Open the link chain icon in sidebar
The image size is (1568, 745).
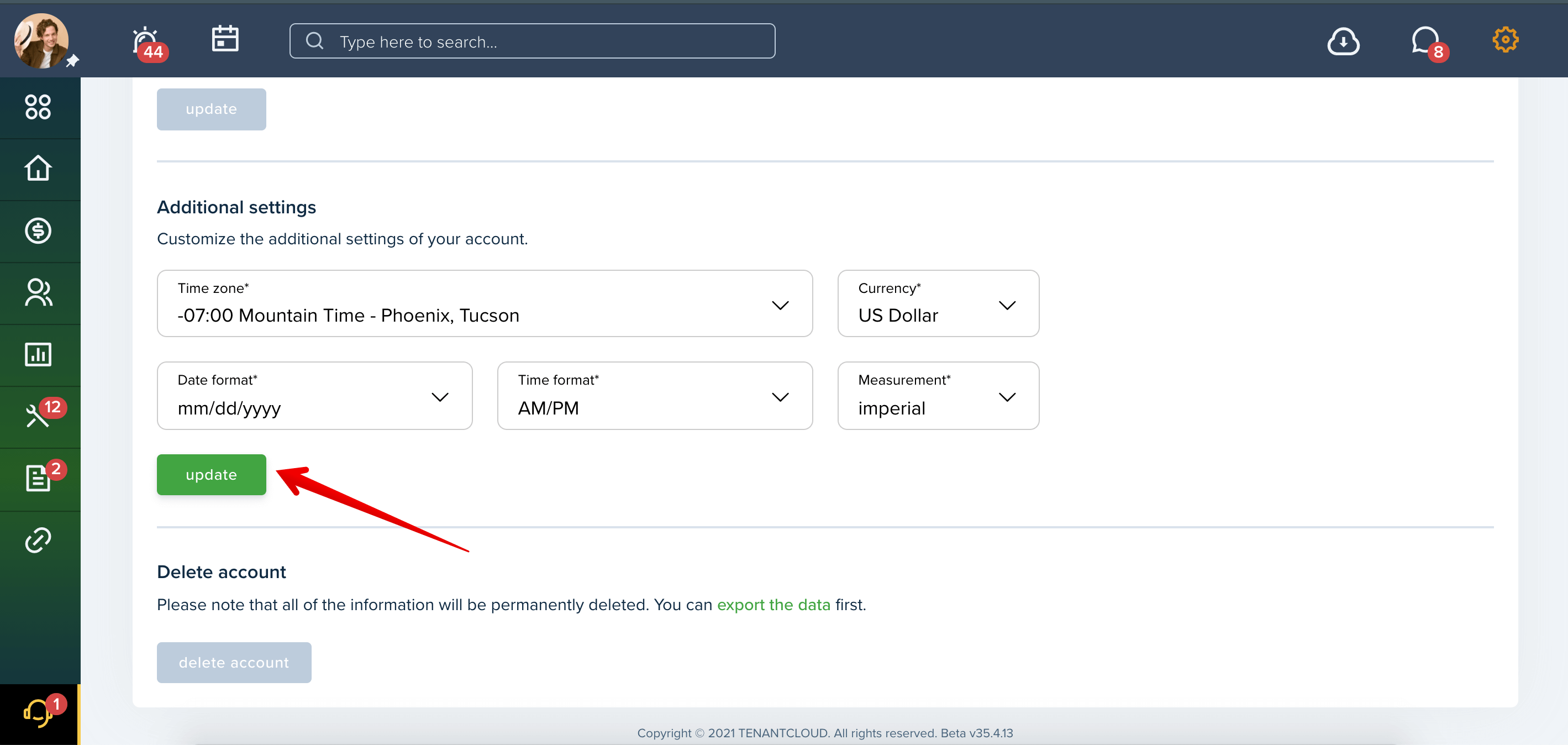[38, 540]
